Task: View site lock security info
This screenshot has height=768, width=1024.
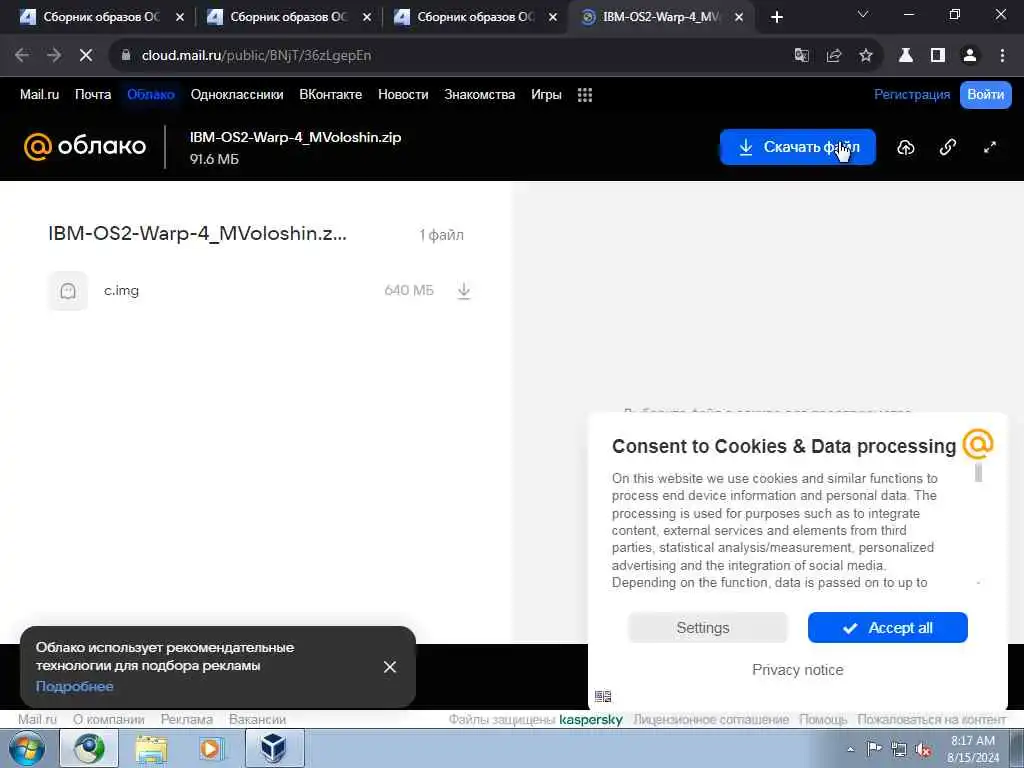Action: pyautogui.click(x=125, y=56)
